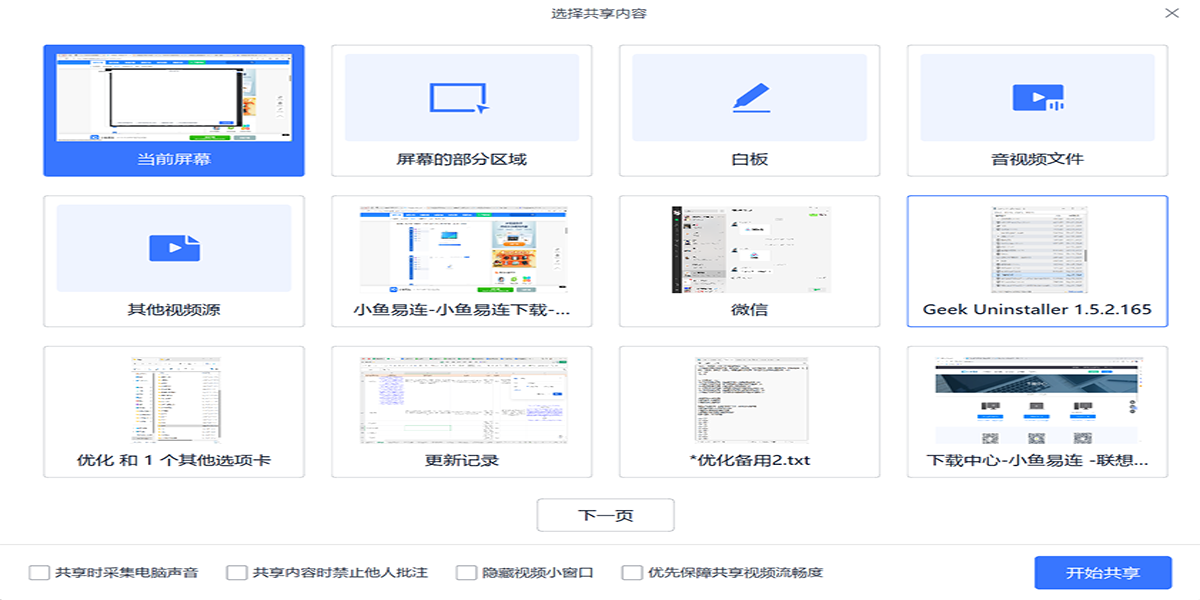The width and height of the screenshot is (1200, 600).
Task: Pick the other video source icon
Action: click(174, 248)
